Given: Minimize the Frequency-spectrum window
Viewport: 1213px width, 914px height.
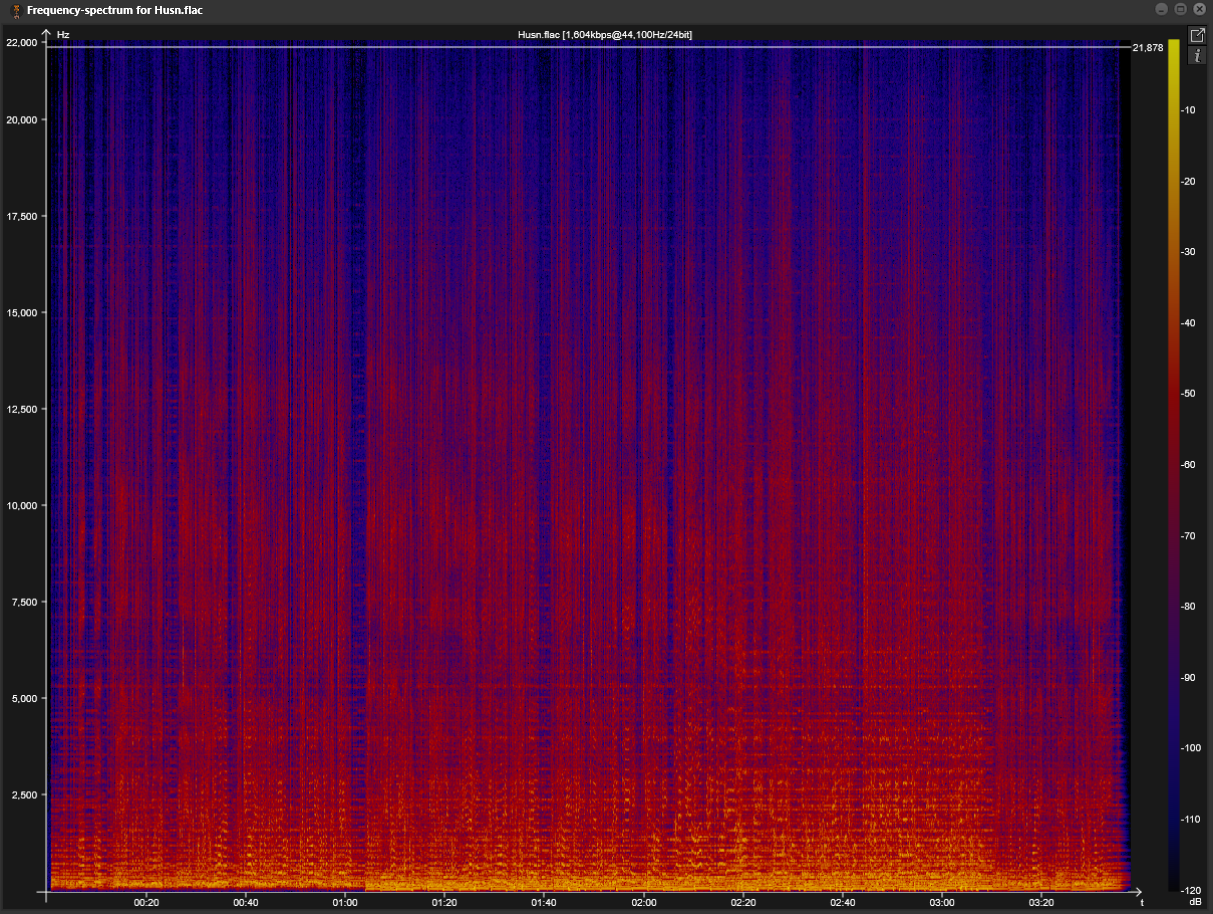Looking at the screenshot, I should point(1161,9).
